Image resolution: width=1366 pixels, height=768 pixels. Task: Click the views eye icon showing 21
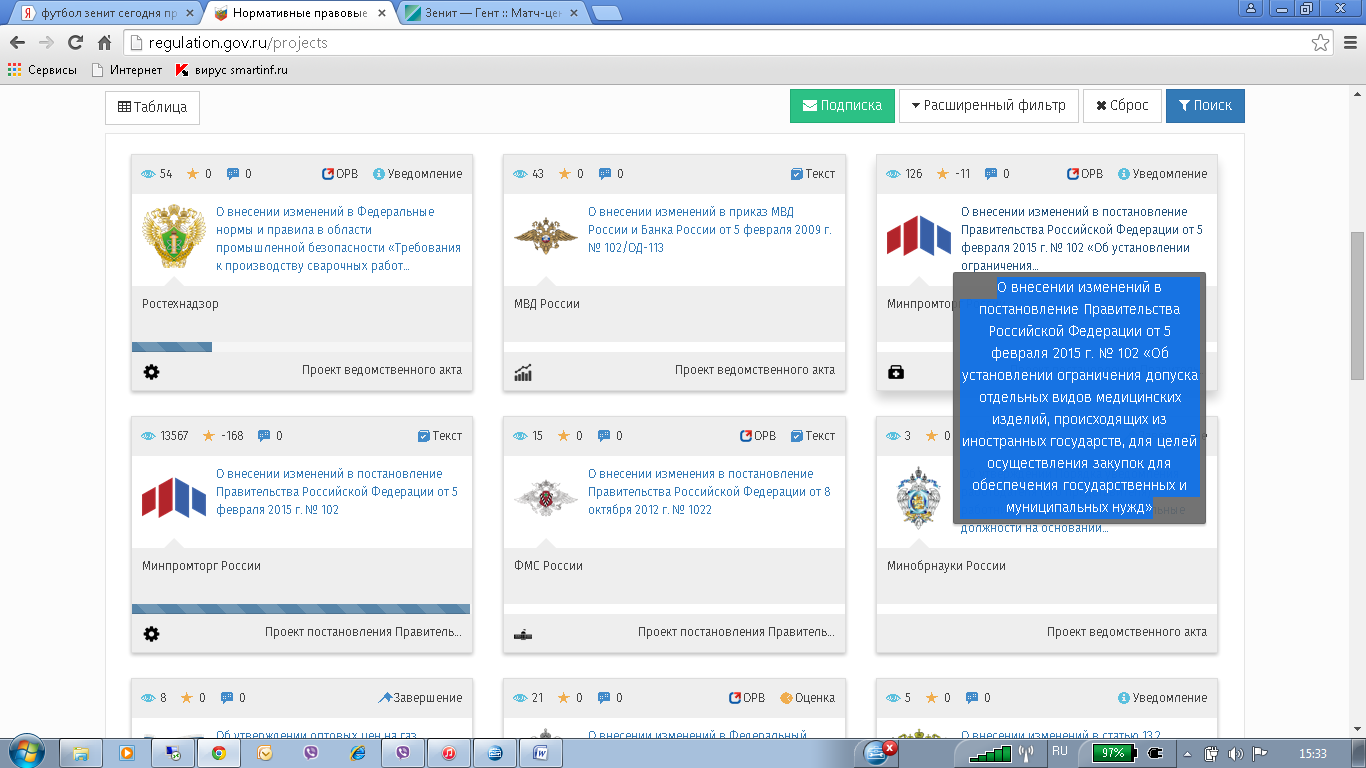tap(520, 698)
